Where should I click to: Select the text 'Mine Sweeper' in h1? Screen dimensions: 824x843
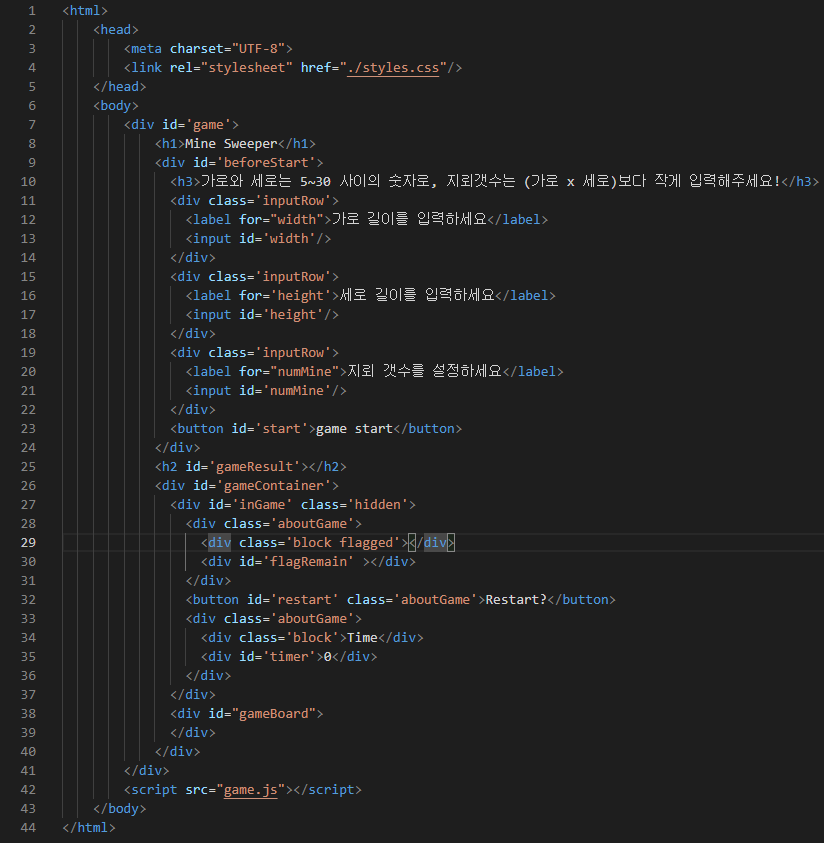(231, 144)
